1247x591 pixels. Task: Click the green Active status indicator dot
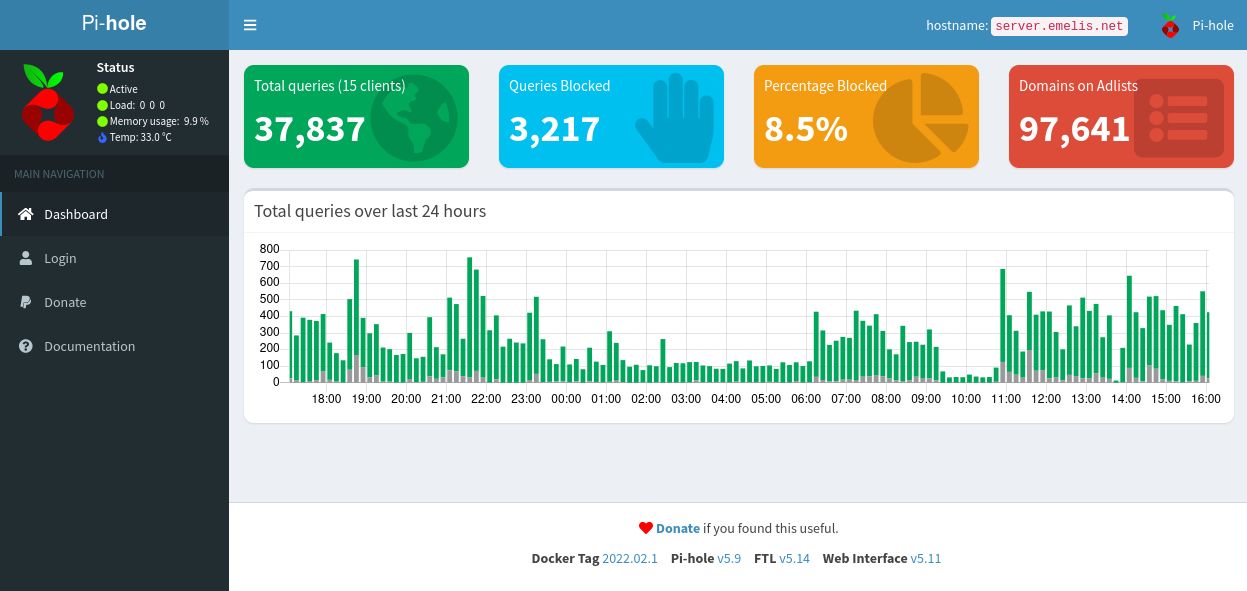coord(102,89)
